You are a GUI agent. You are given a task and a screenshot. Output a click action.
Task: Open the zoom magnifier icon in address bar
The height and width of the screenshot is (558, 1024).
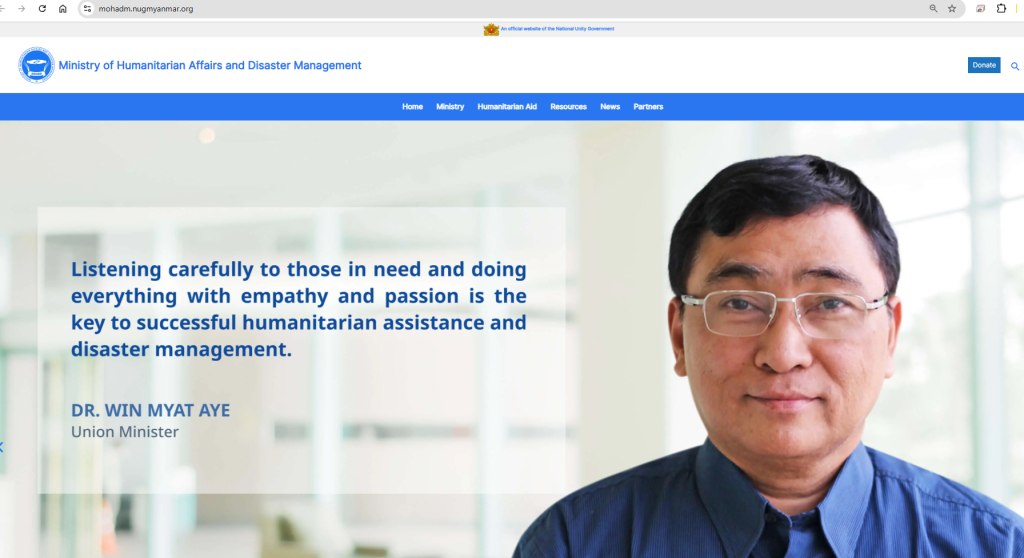click(933, 8)
